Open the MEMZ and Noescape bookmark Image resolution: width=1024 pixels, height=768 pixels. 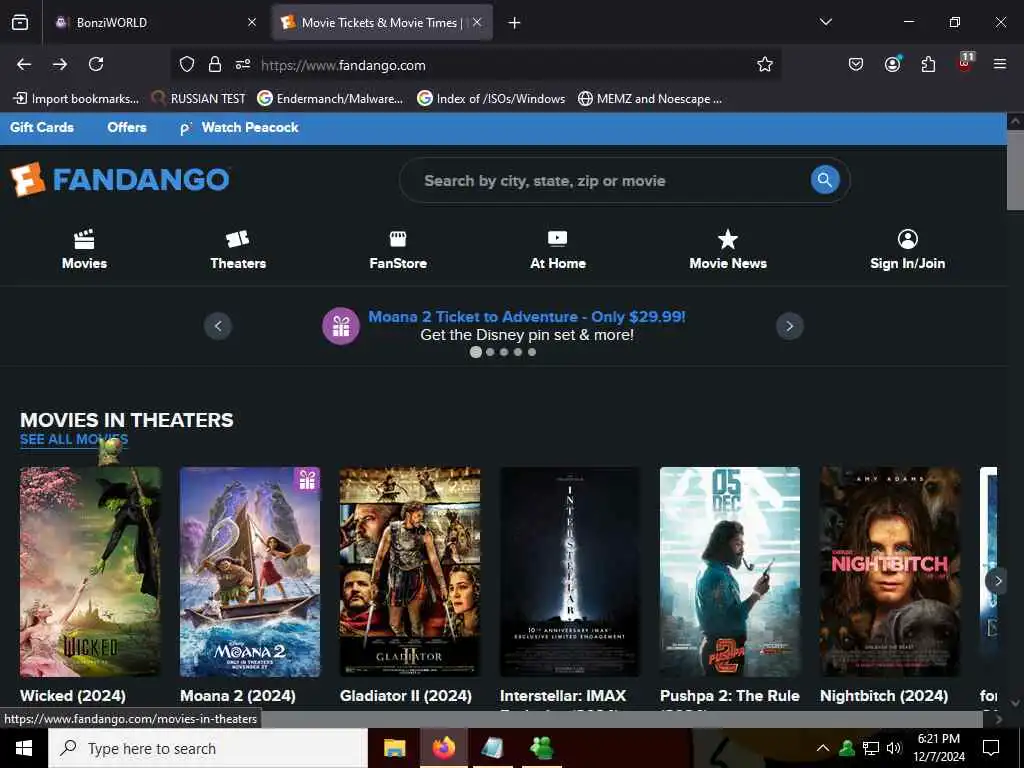pyautogui.click(x=650, y=99)
